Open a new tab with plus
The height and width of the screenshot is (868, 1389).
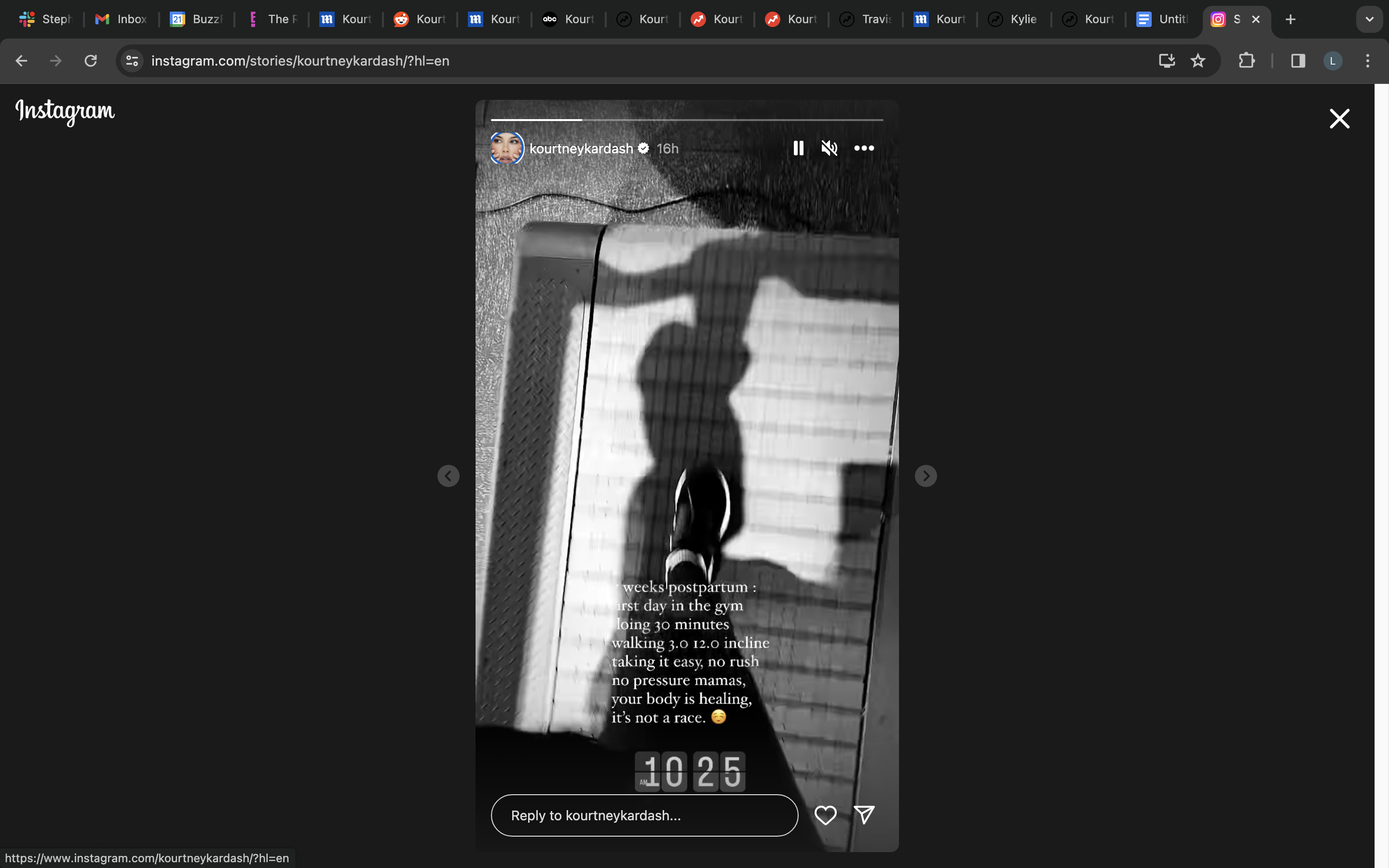[1290, 19]
